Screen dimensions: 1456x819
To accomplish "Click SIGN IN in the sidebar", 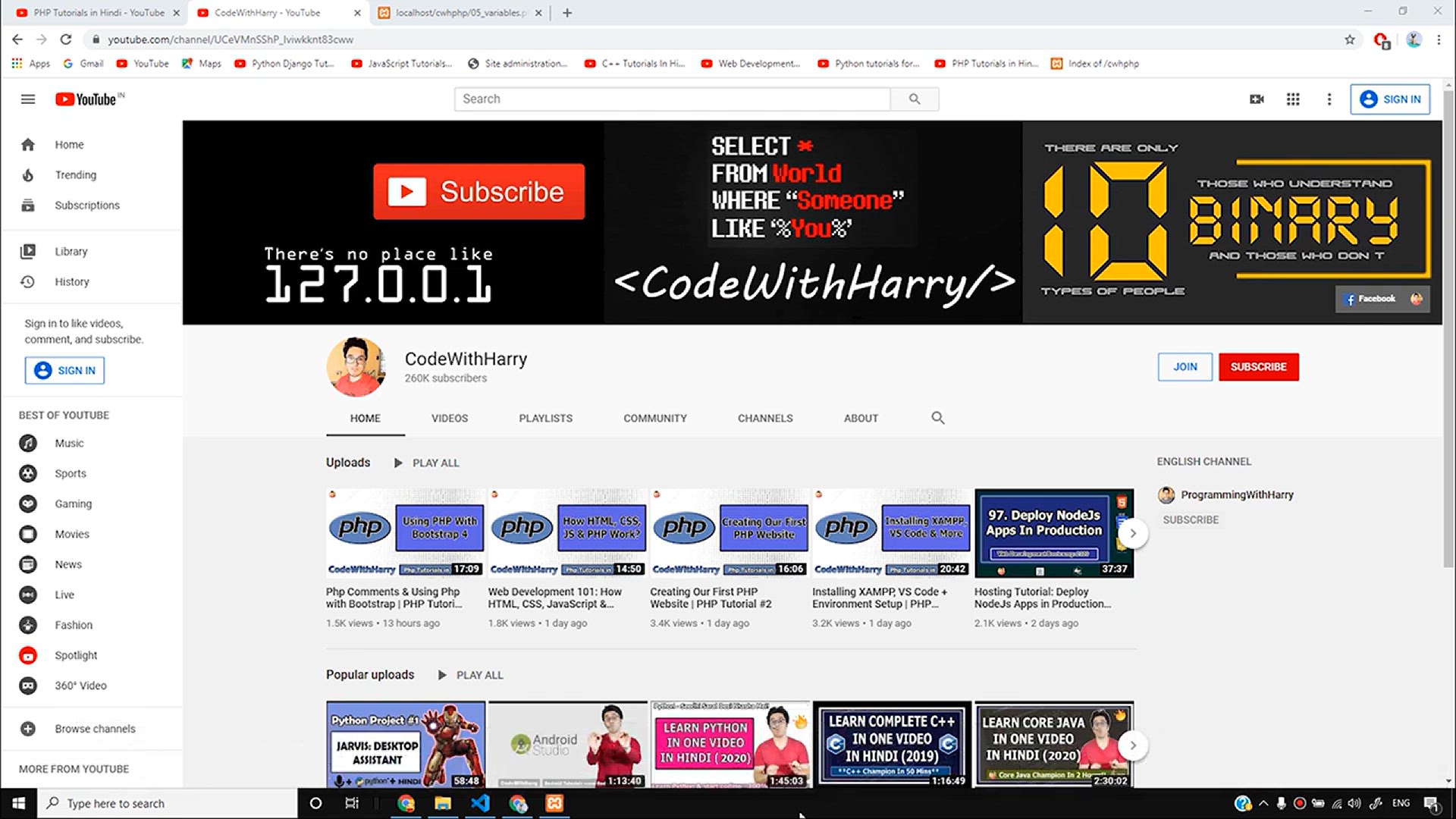I will 65,371.
